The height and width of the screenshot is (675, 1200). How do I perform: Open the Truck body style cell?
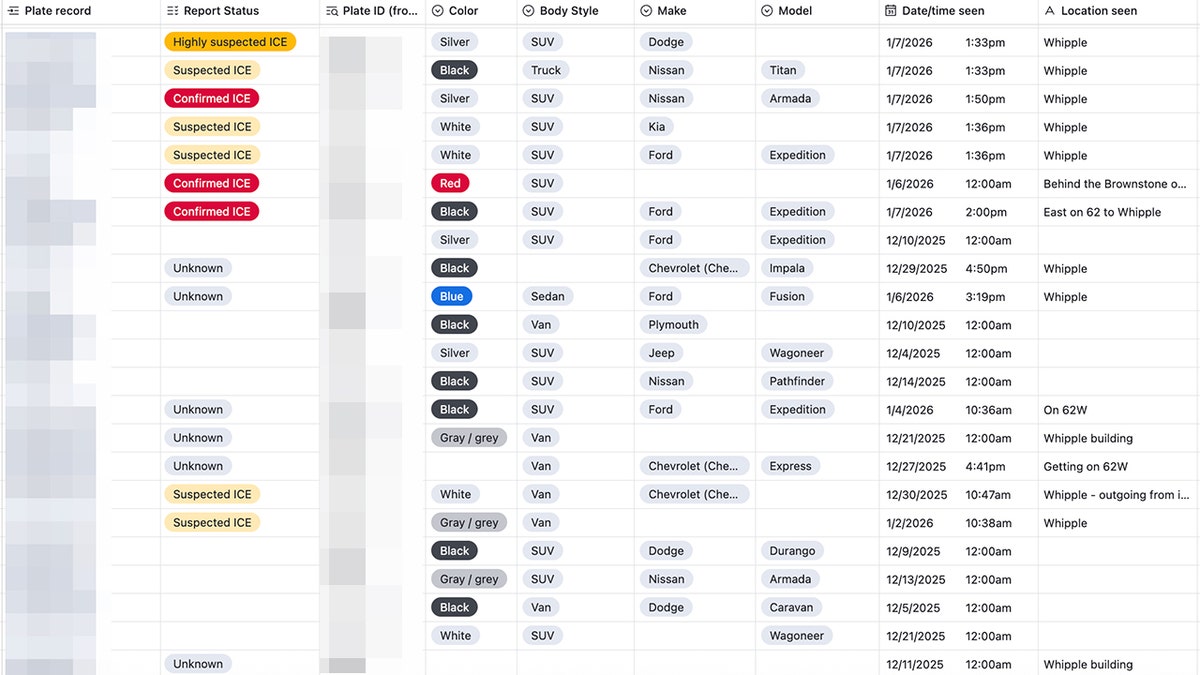[545, 70]
